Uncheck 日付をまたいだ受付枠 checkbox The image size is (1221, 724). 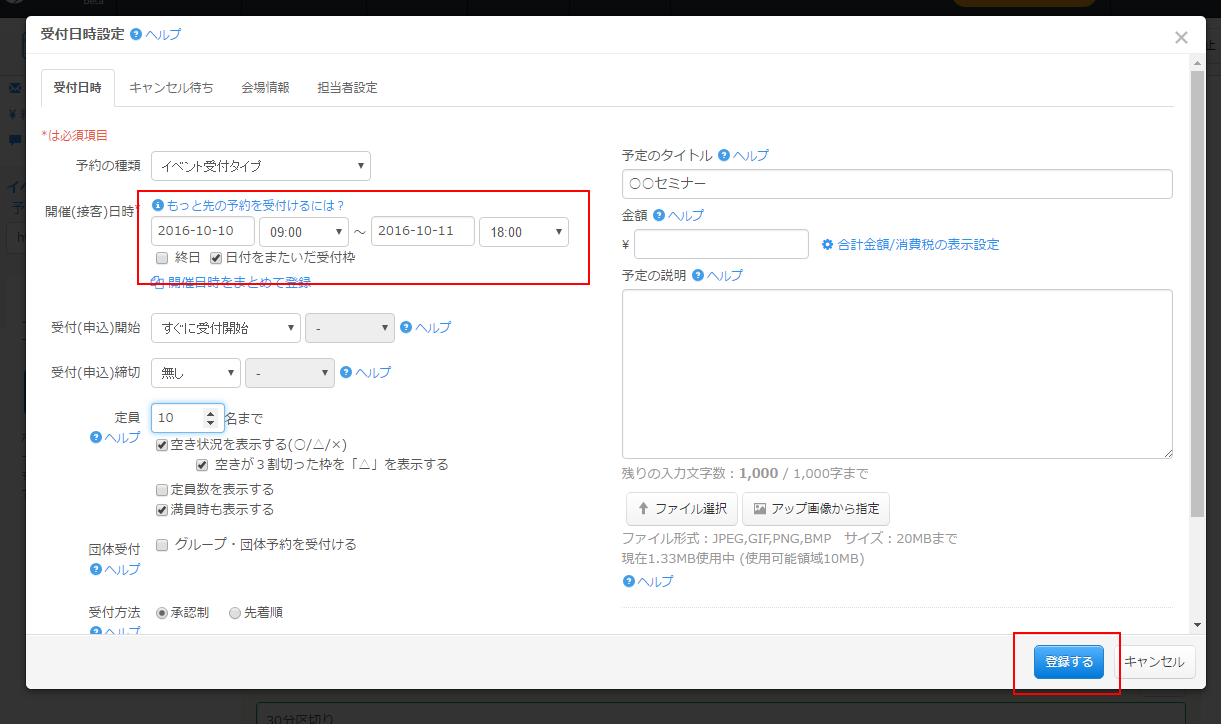click(215, 258)
